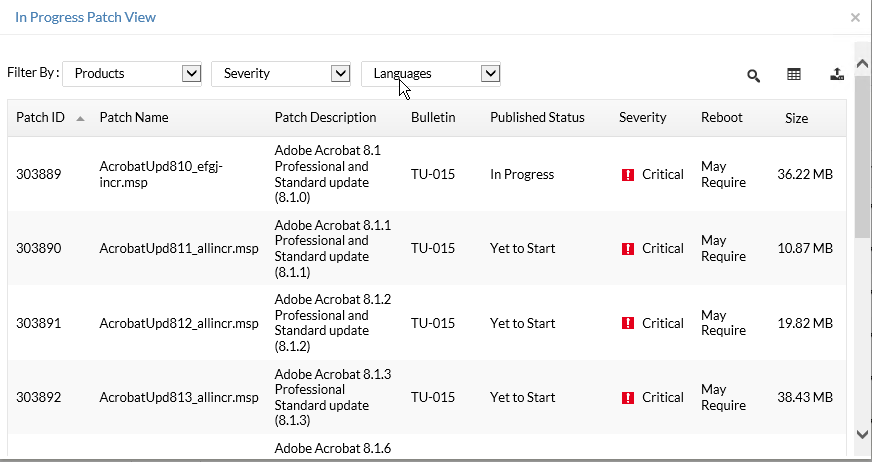Close the In Progress Patch View dialog
The height and width of the screenshot is (462, 872).
point(855,17)
